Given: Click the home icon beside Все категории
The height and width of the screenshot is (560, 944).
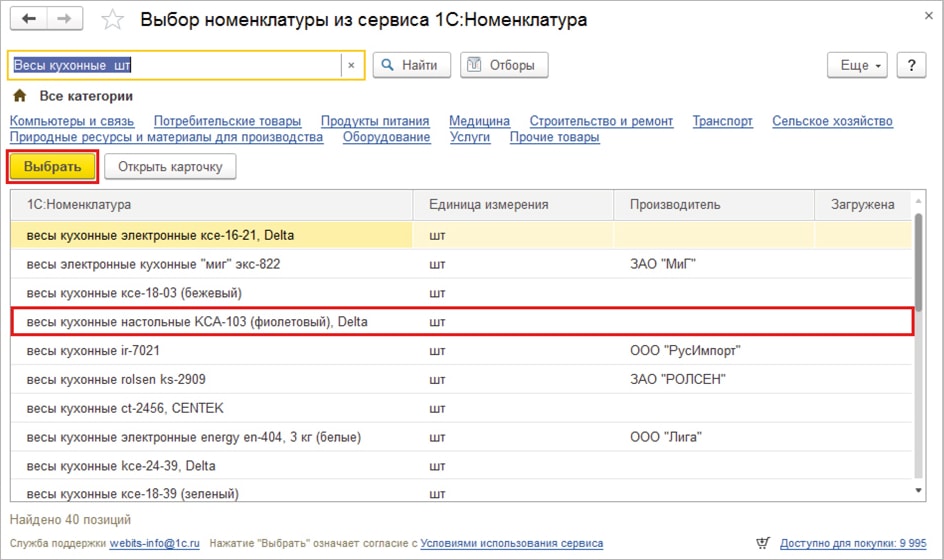Looking at the screenshot, I should [x=19, y=97].
